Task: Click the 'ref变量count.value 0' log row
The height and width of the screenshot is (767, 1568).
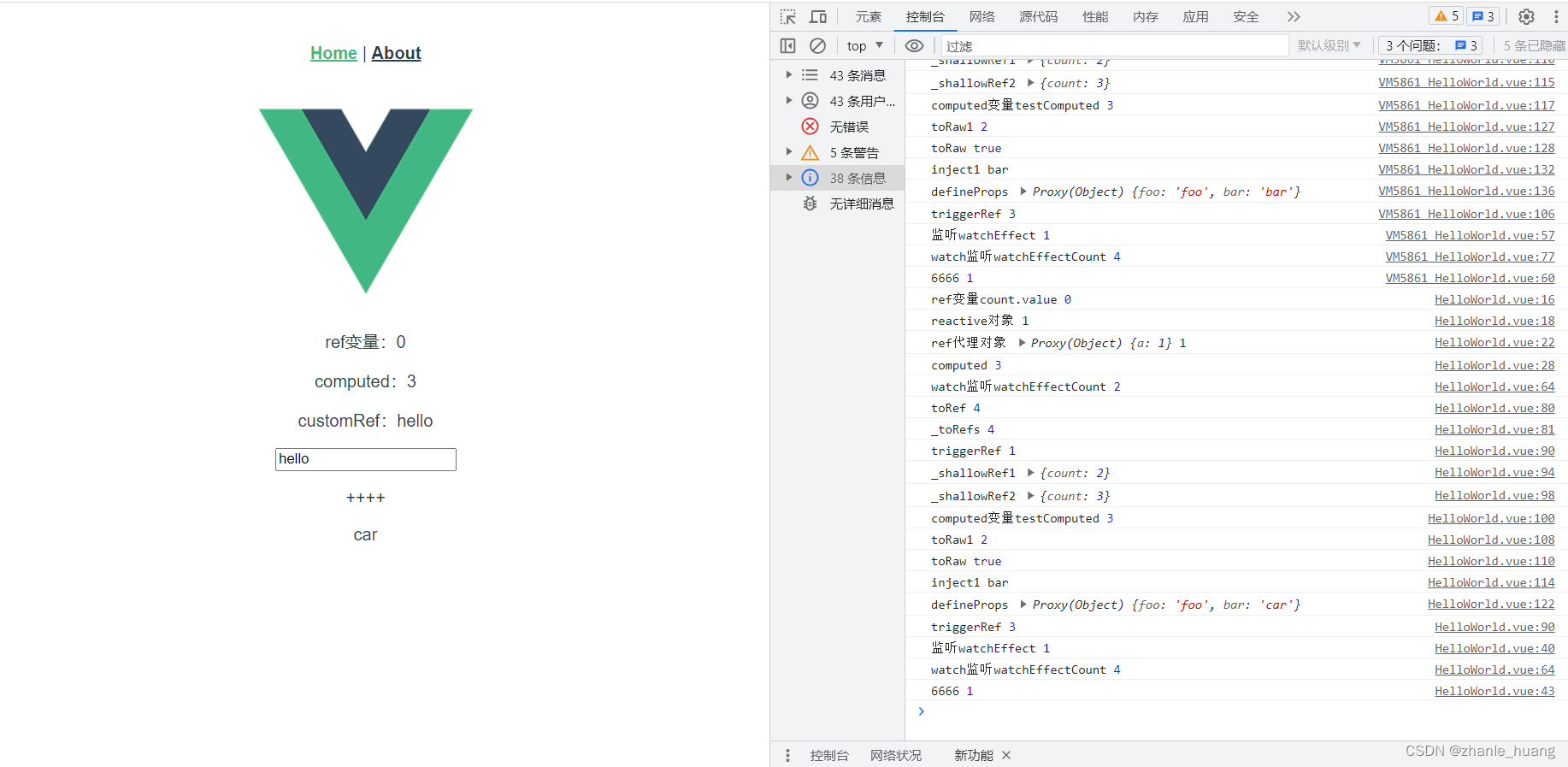Action: [x=1236, y=299]
